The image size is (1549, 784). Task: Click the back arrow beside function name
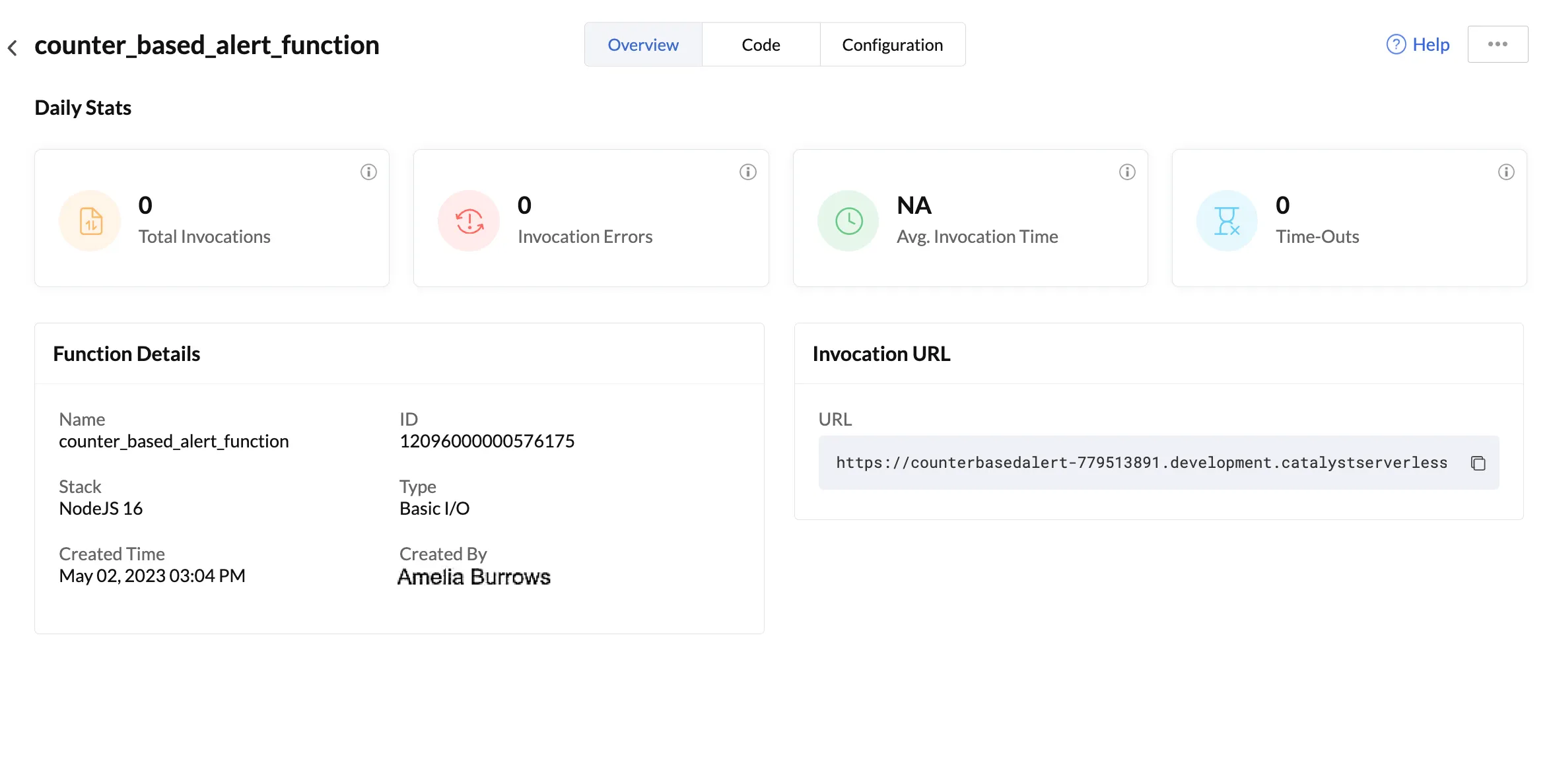[x=13, y=48]
